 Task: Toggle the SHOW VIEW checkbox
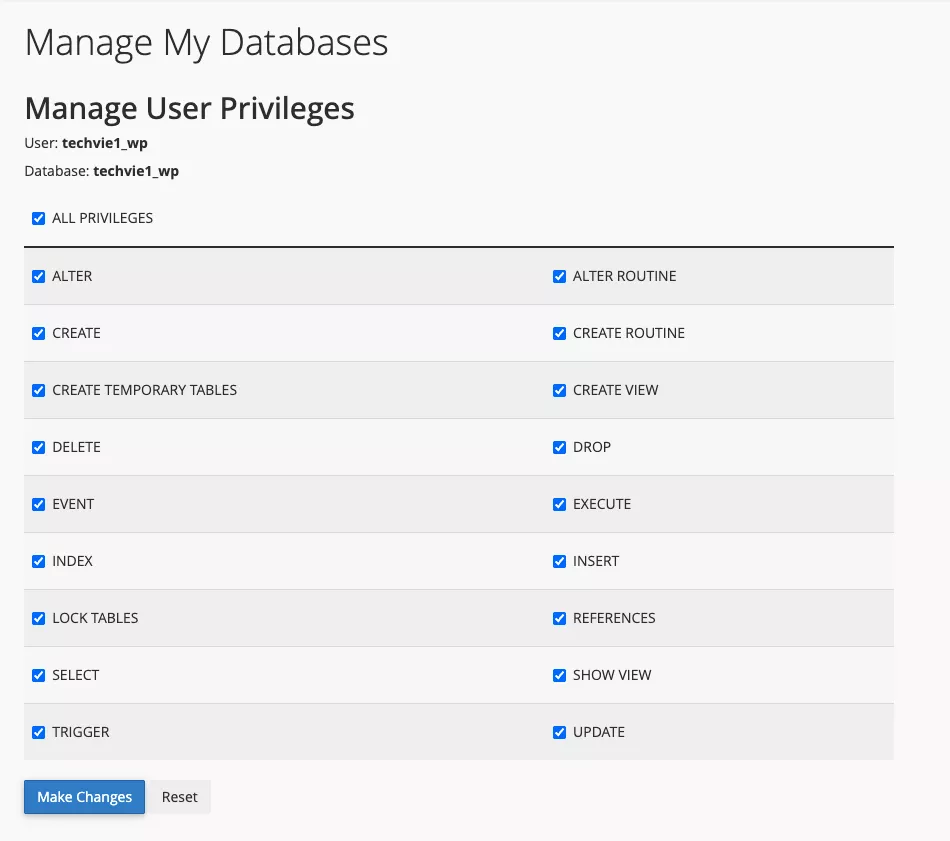[x=560, y=675]
